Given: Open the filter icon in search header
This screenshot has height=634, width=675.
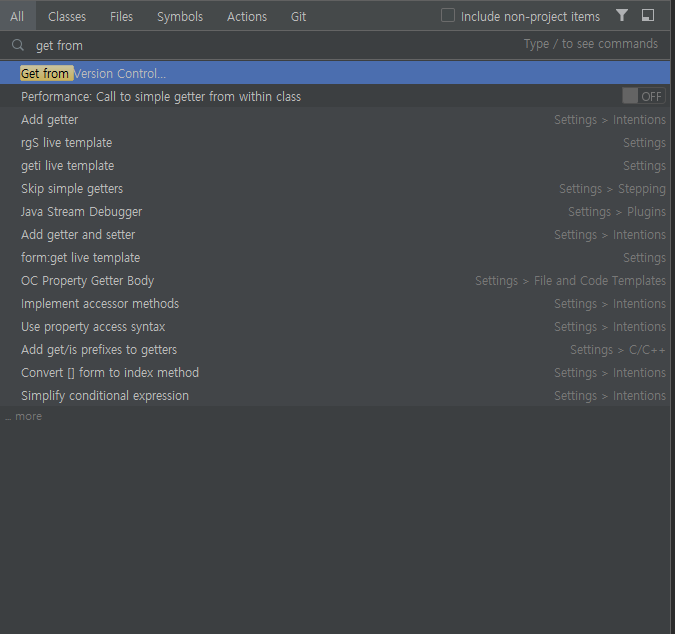Looking at the screenshot, I should (x=621, y=15).
